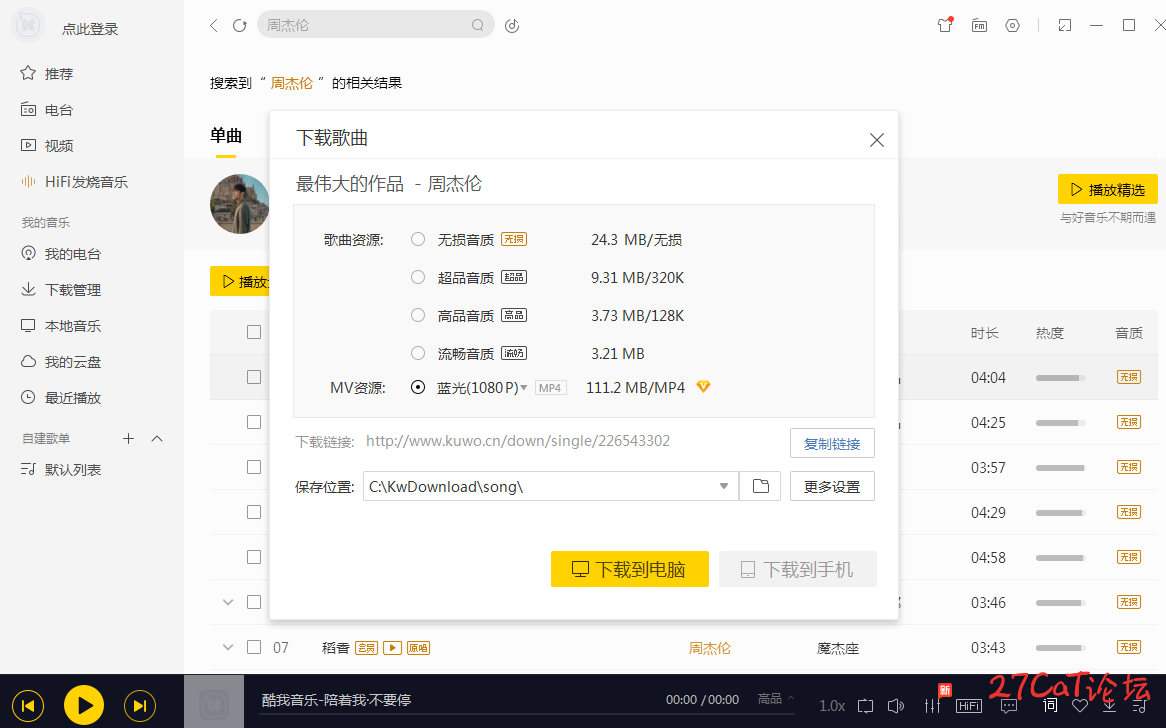Click 点此登录 to log in
Screen dimensions: 1166x728
tap(90, 29)
